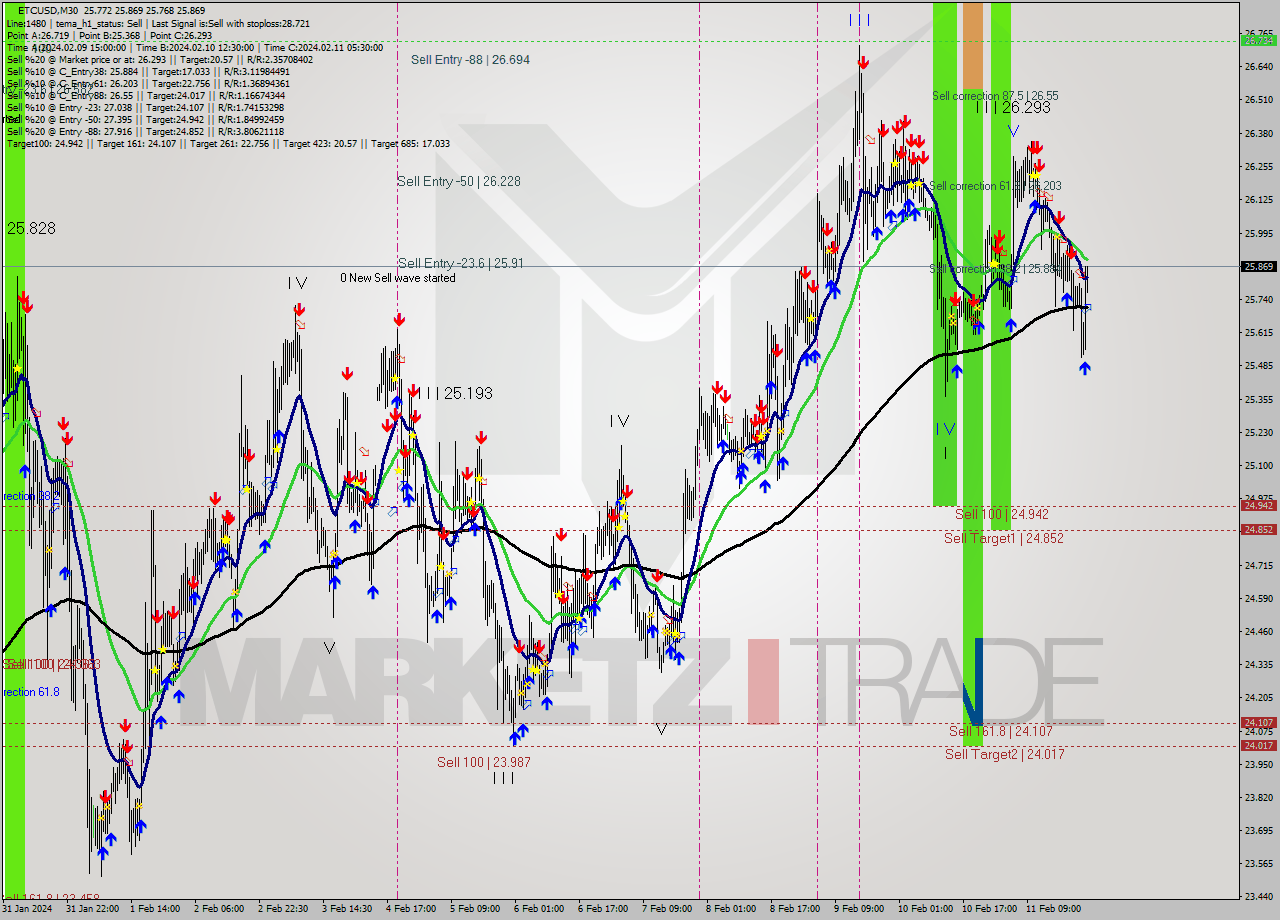The image size is (1280, 920).
Task: Click the '7 Feb 09:00' time axis label
Action: (666, 909)
